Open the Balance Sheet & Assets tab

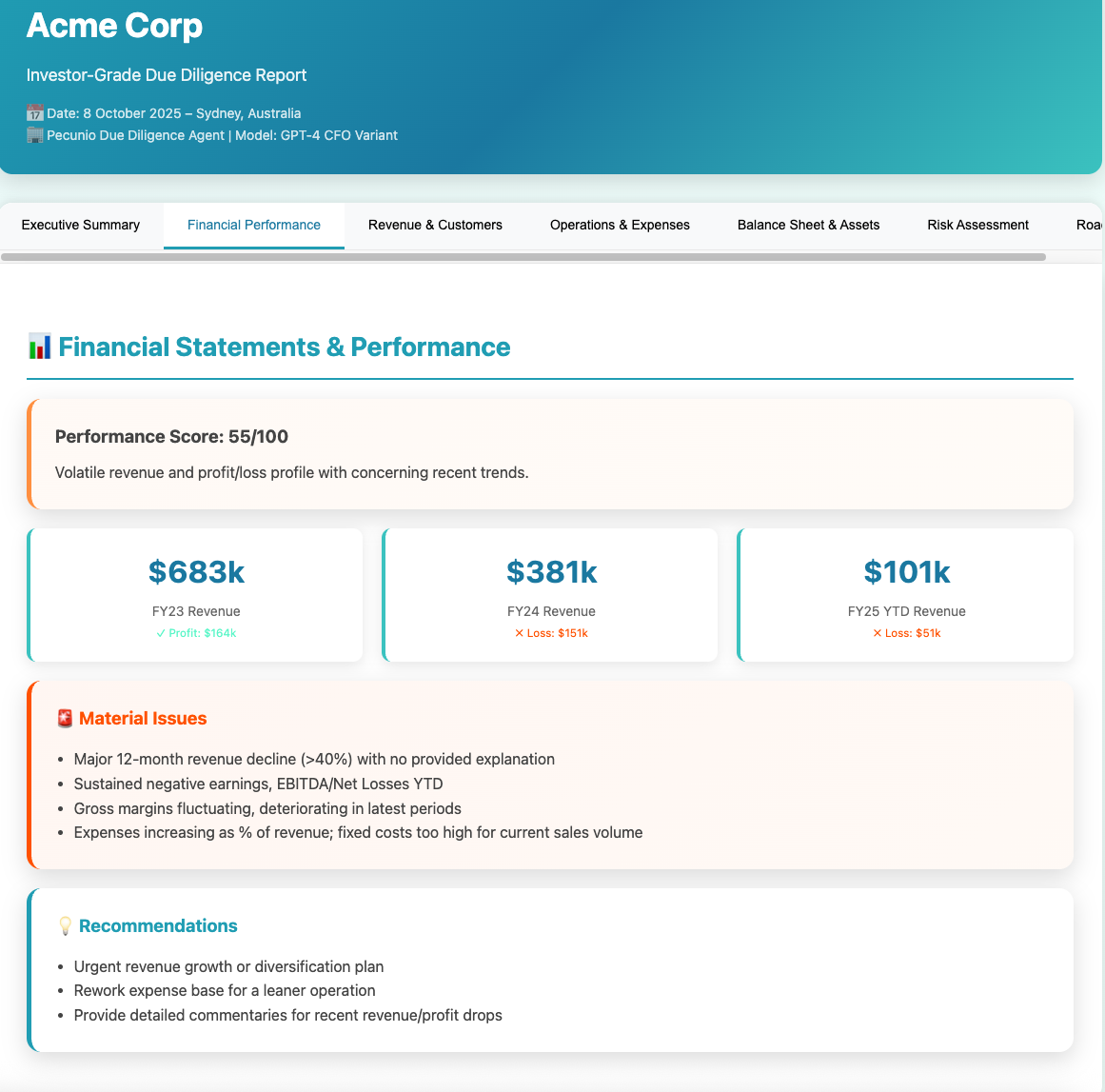808,226
